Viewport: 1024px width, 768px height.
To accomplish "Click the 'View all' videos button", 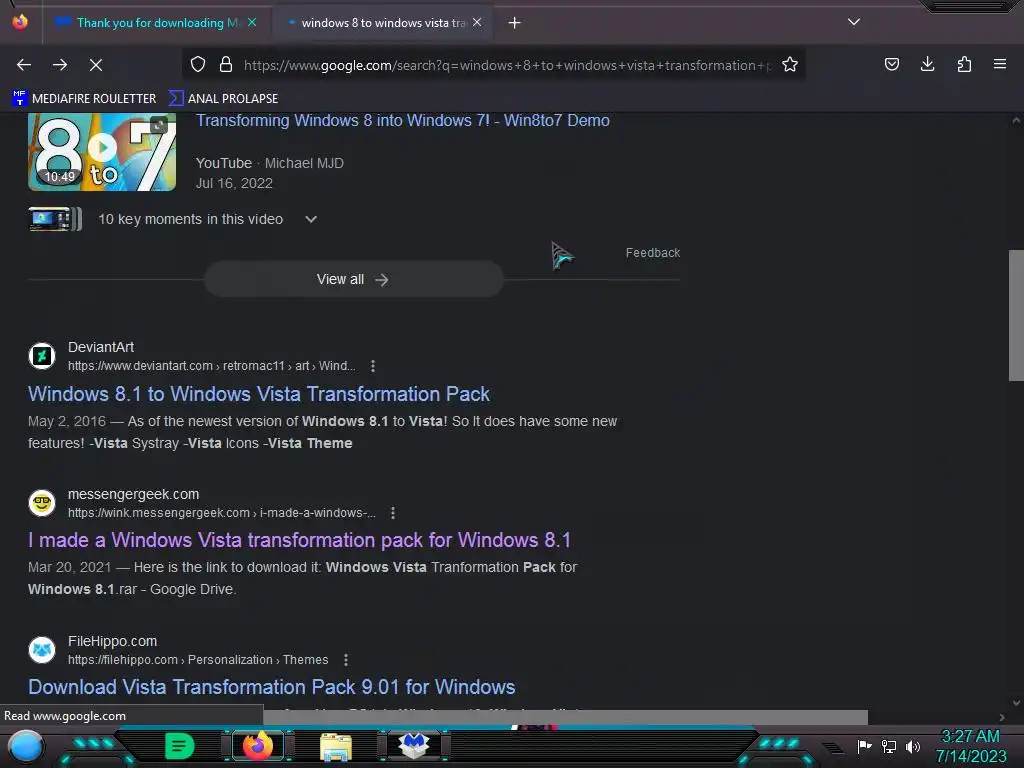I will point(353,280).
